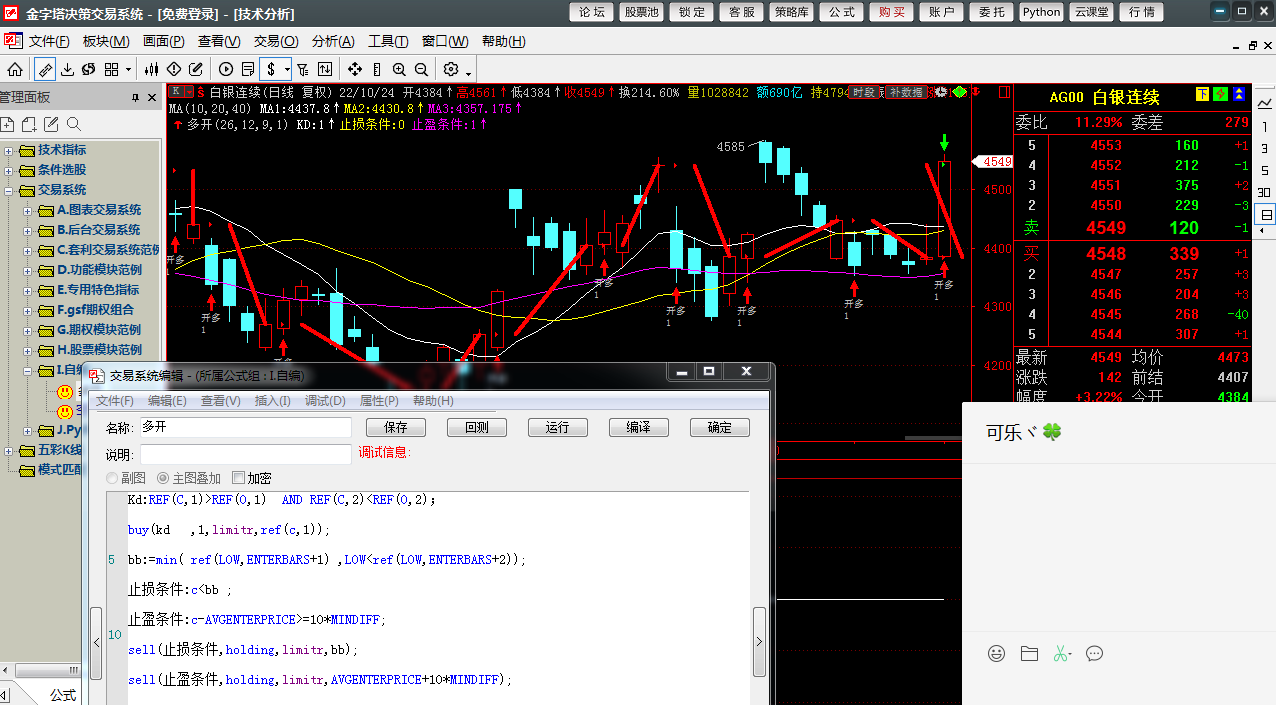
Task: Open the home icon in the toolbar
Action: click(15, 69)
